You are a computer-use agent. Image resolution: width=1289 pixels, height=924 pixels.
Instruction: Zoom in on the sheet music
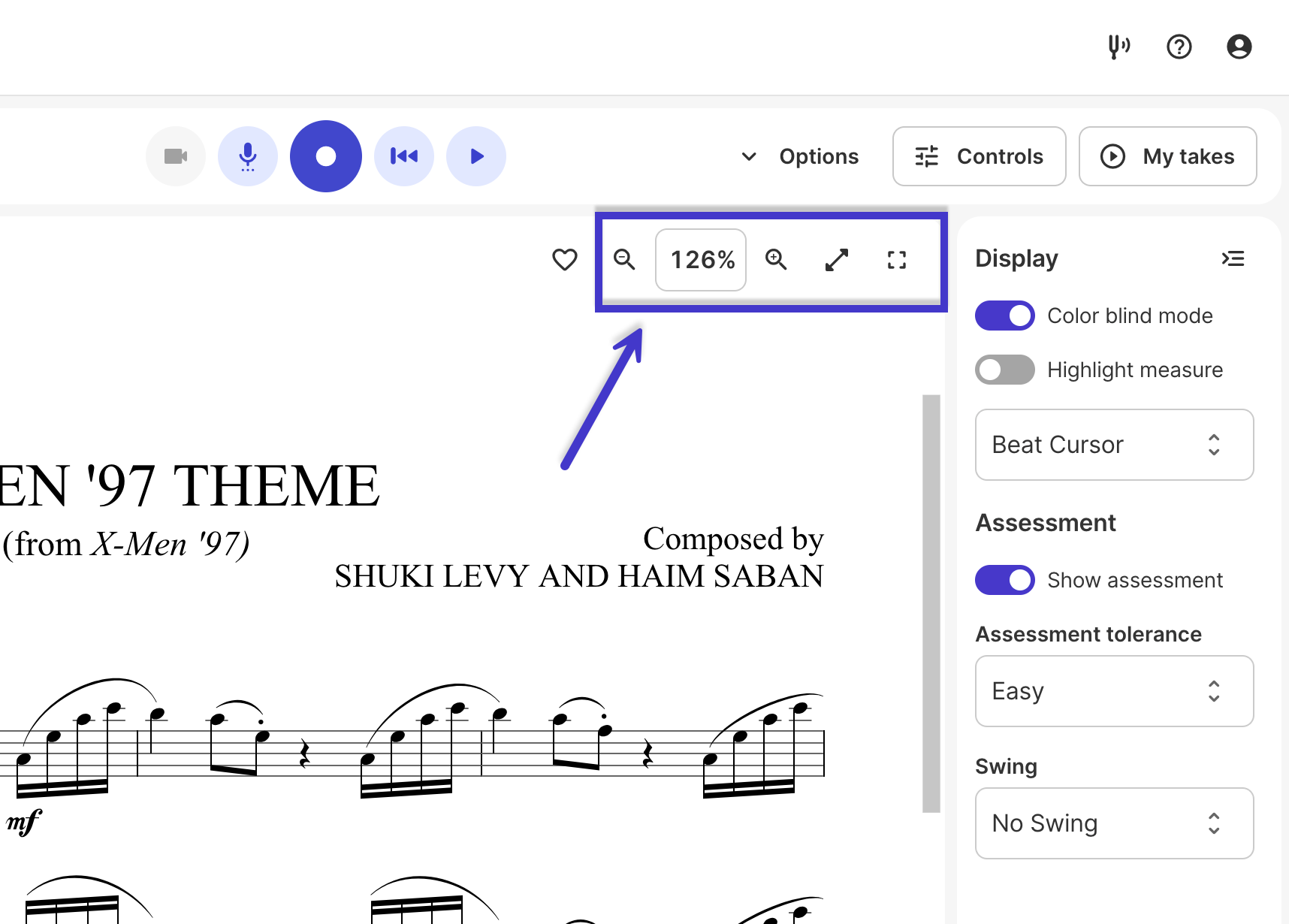776,260
